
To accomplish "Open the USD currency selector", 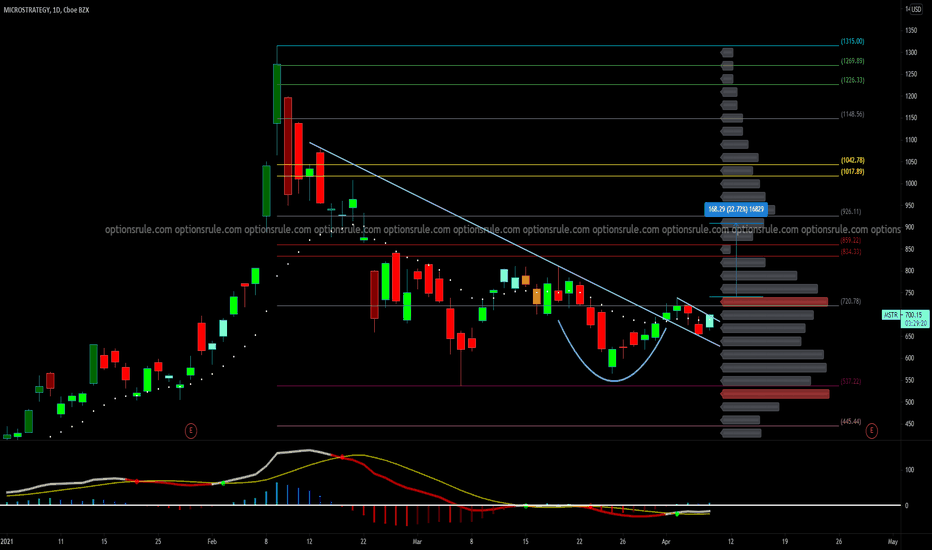I will 915,10.
